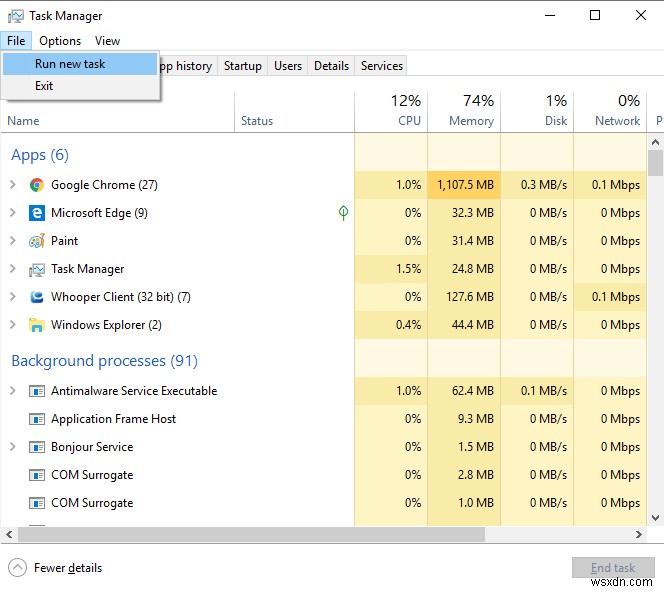
Task: Switch to the Details tab
Action: point(331,66)
